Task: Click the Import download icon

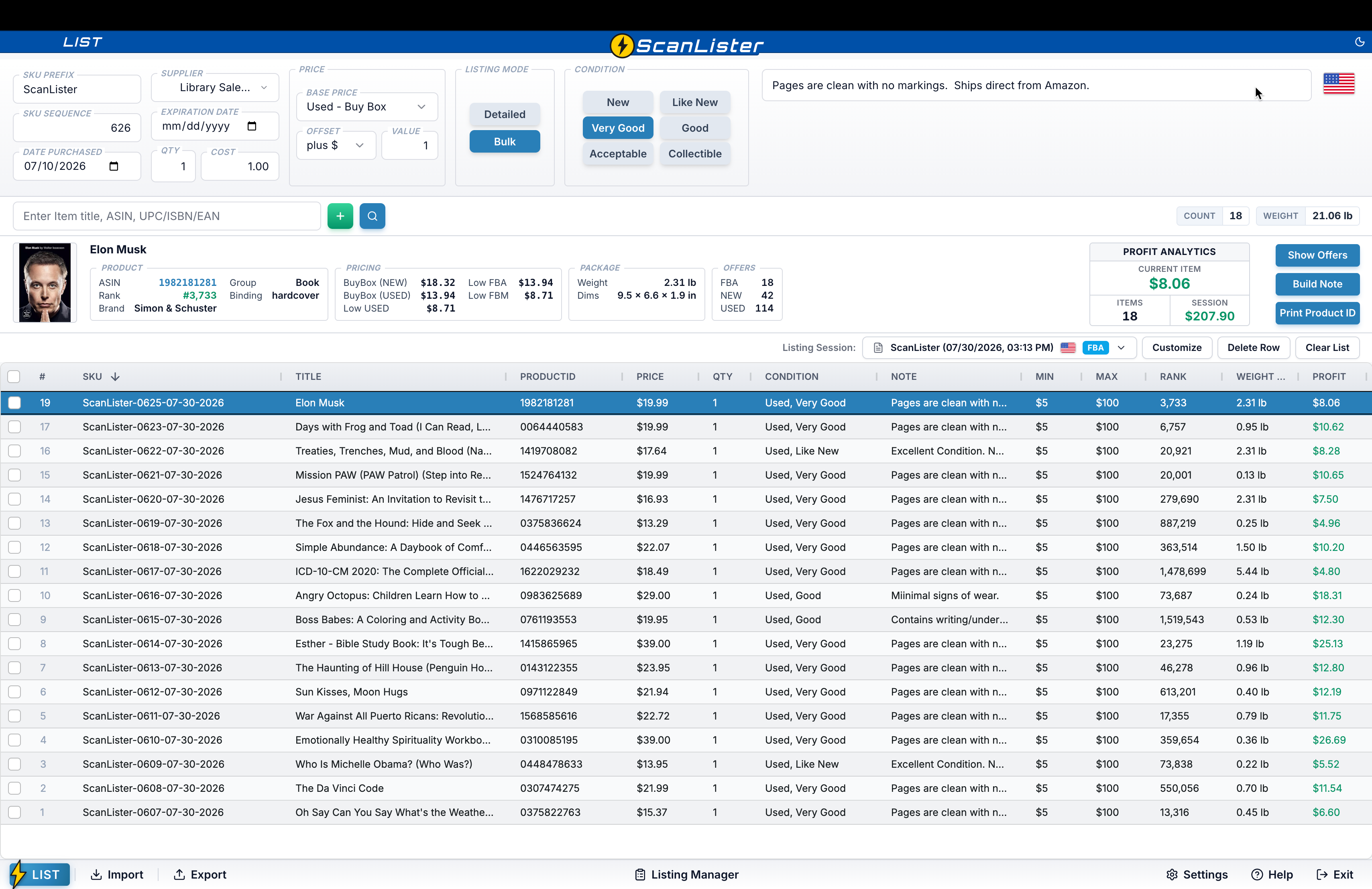Action: click(x=96, y=875)
